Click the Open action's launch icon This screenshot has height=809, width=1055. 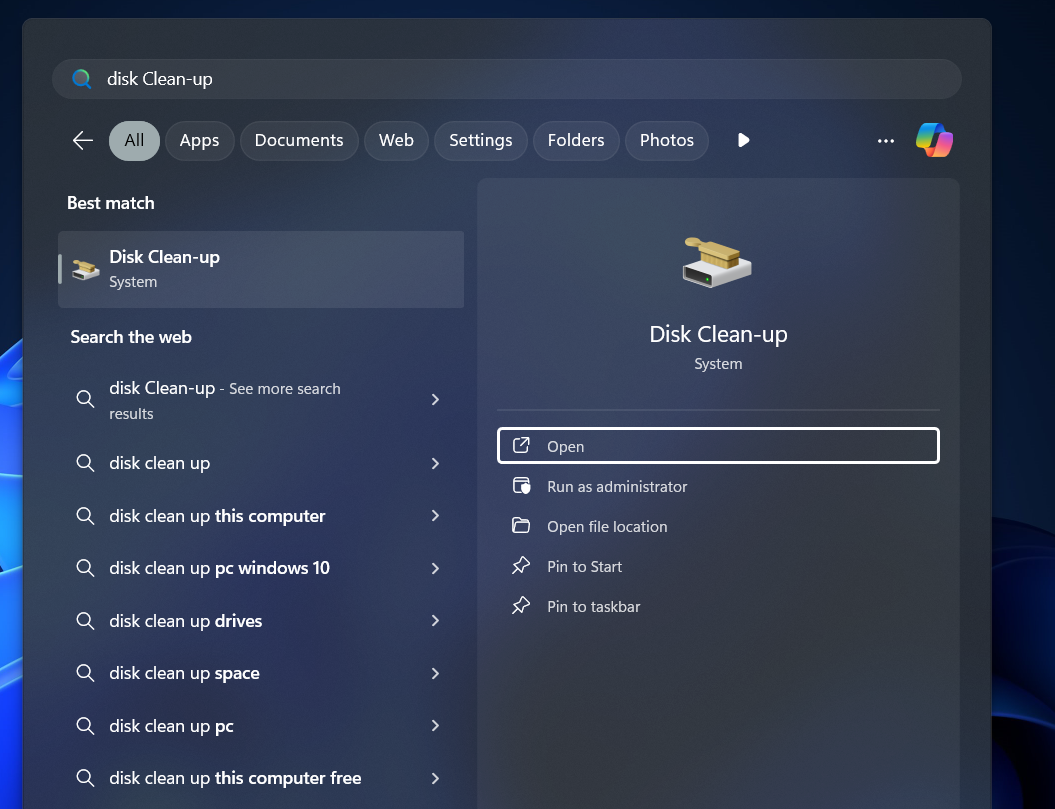(x=521, y=446)
